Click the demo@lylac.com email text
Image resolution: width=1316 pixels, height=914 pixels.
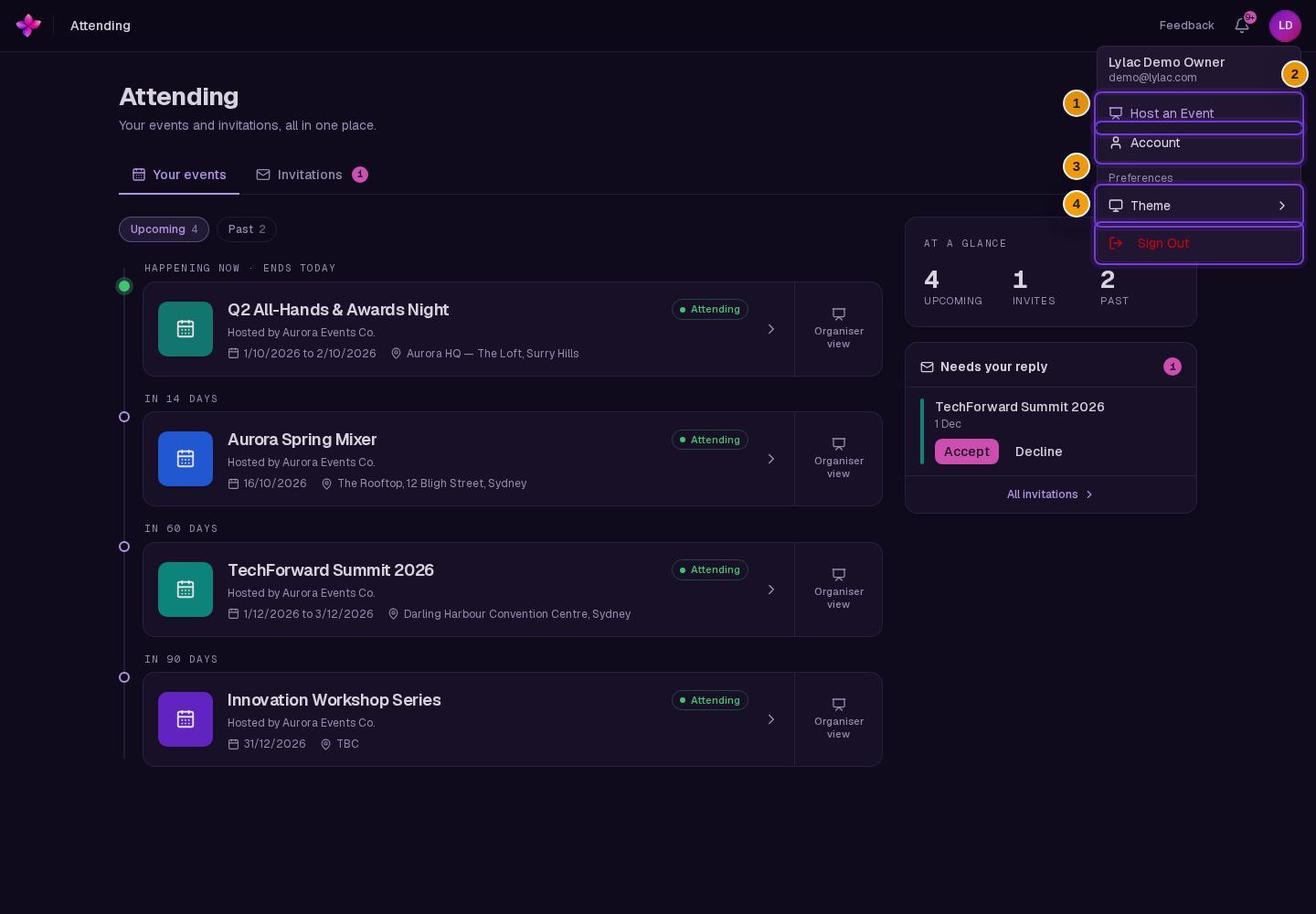pyautogui.click(x=1152, y=78)
